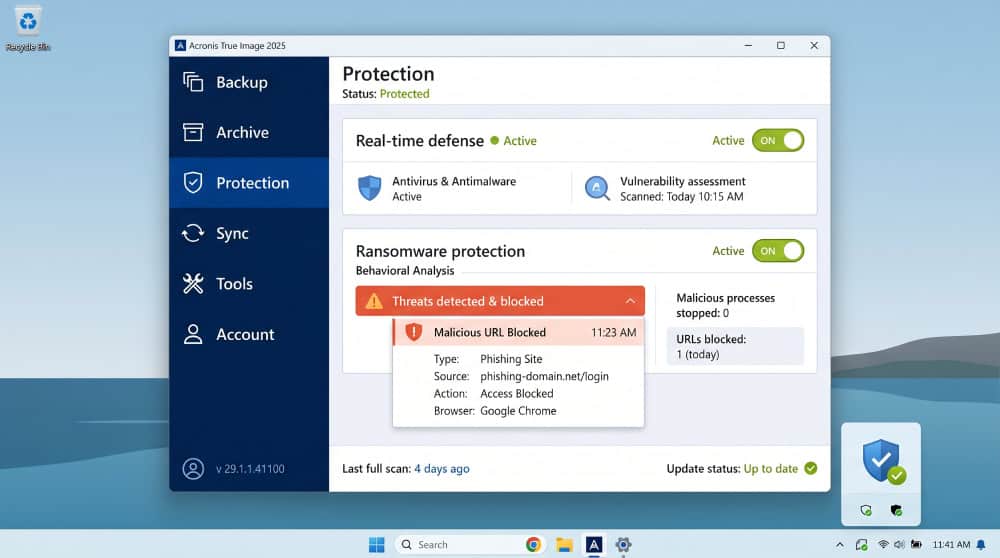
Task: Click the dark shield icon in tray popup
Action: [896, 510]
